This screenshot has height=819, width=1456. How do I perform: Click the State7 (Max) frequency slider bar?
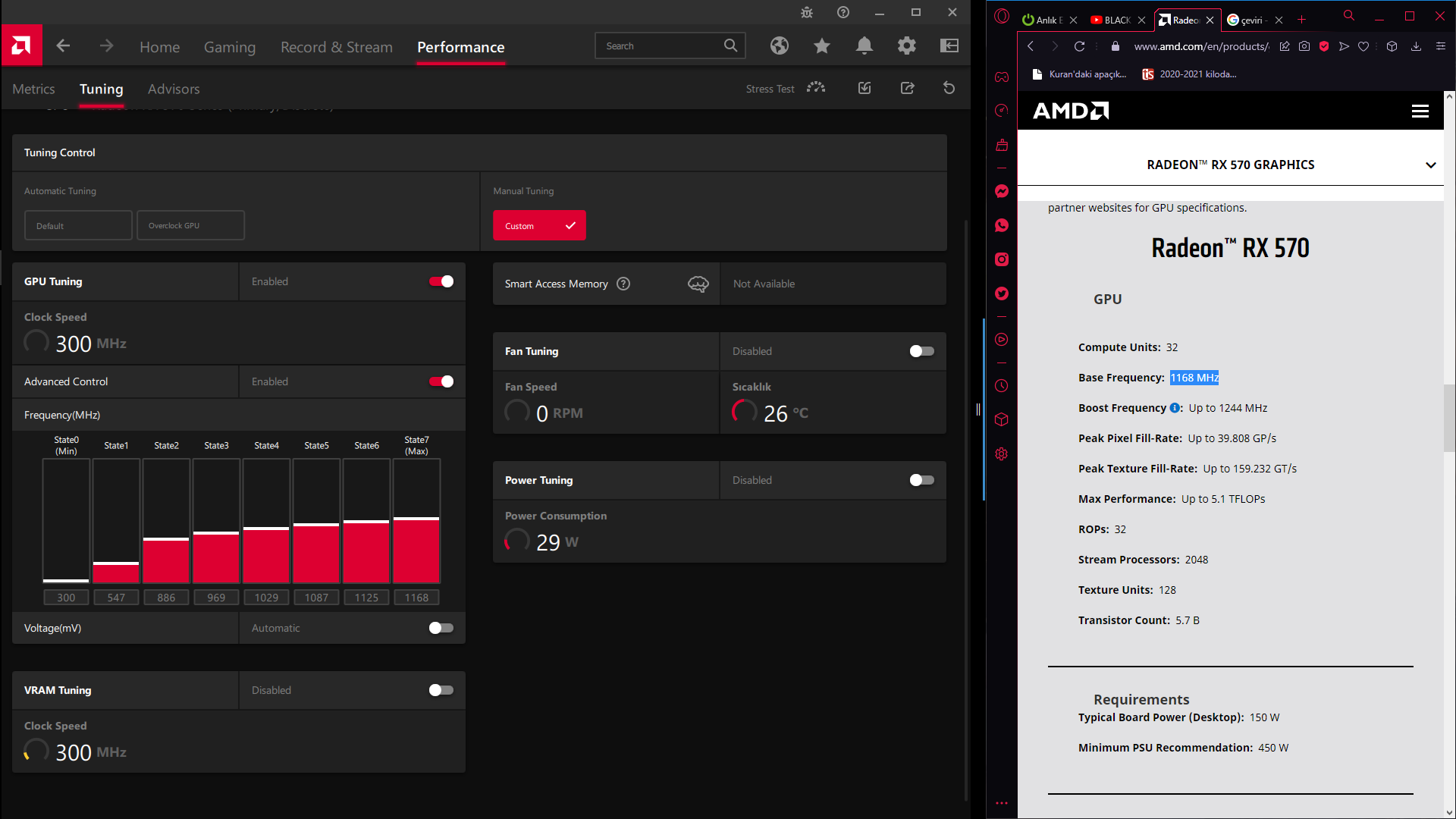tap(416, 520)
